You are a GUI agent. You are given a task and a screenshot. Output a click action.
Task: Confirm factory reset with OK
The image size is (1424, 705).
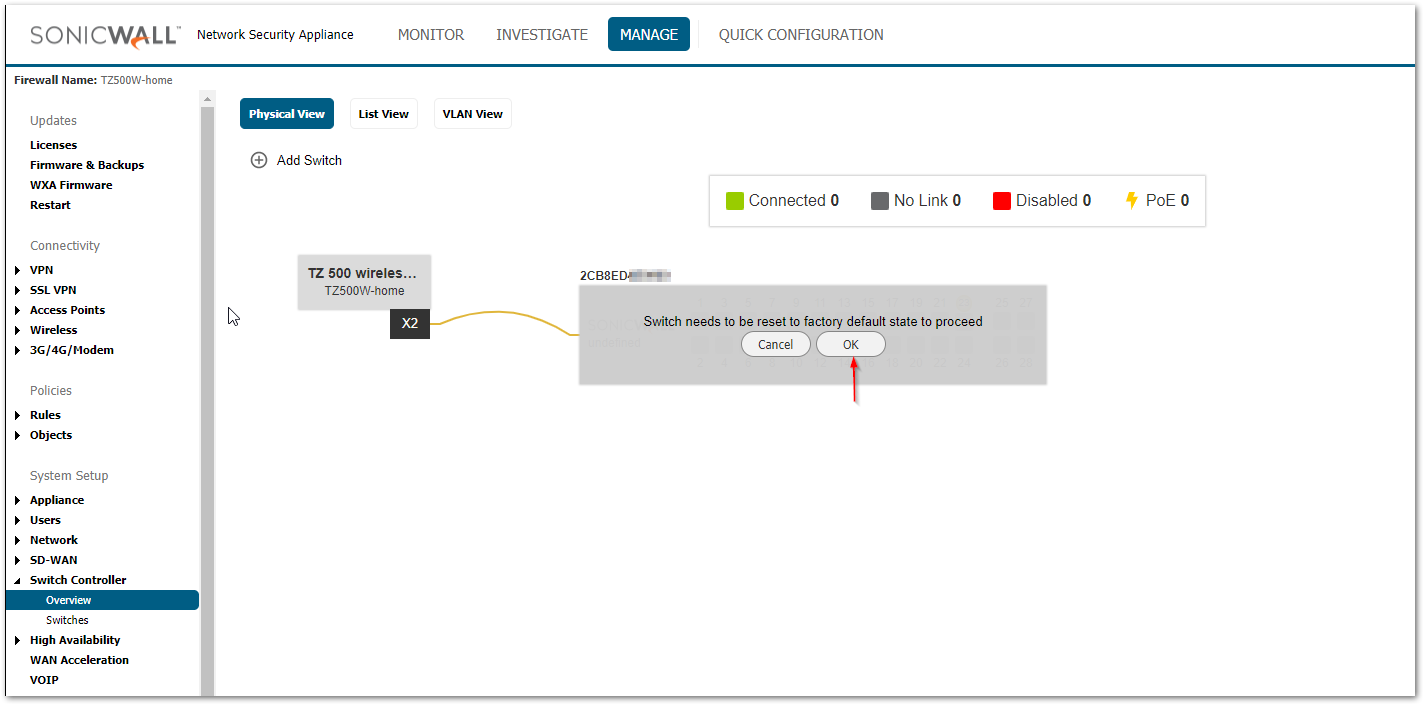tap(850, 344)
